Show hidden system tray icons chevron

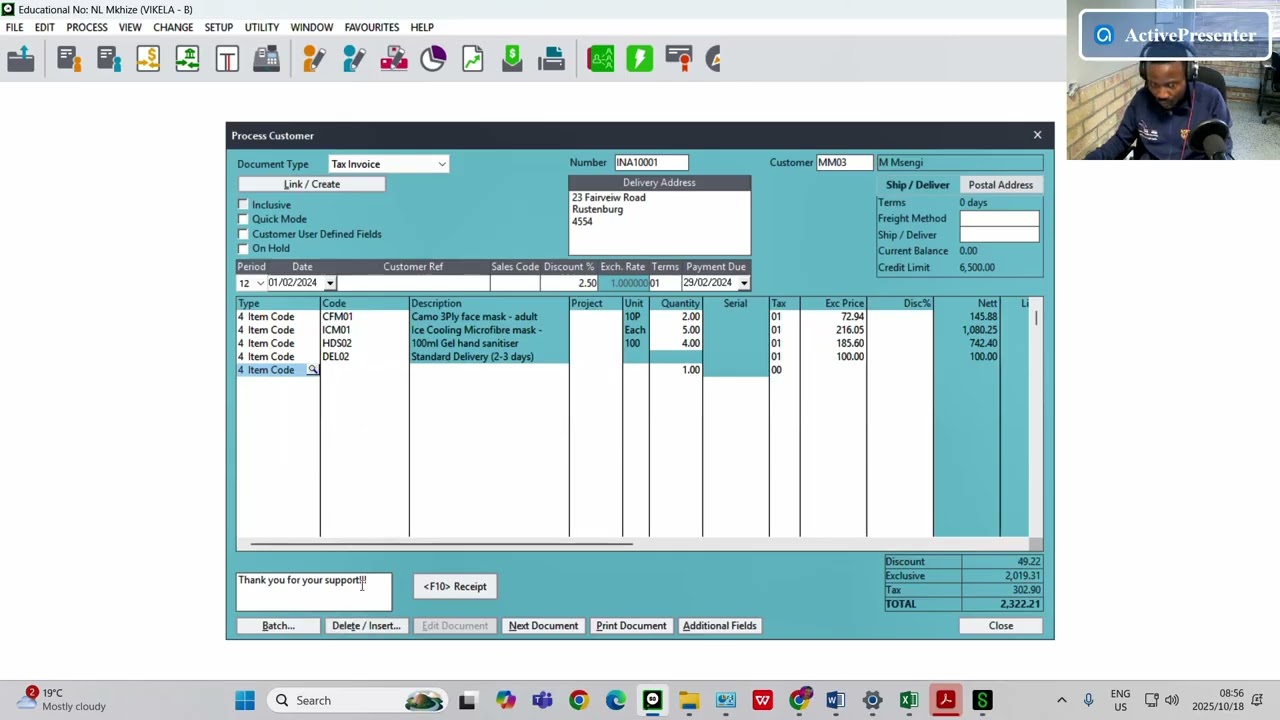click(1061, 700)
